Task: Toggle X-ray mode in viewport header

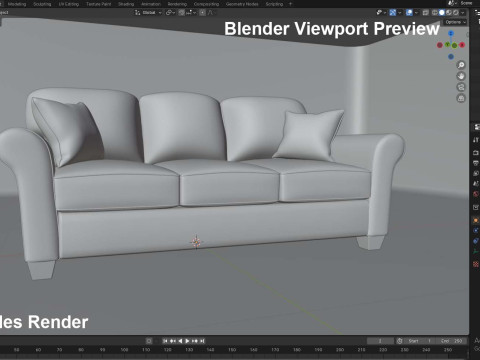Action: point(426,13)
